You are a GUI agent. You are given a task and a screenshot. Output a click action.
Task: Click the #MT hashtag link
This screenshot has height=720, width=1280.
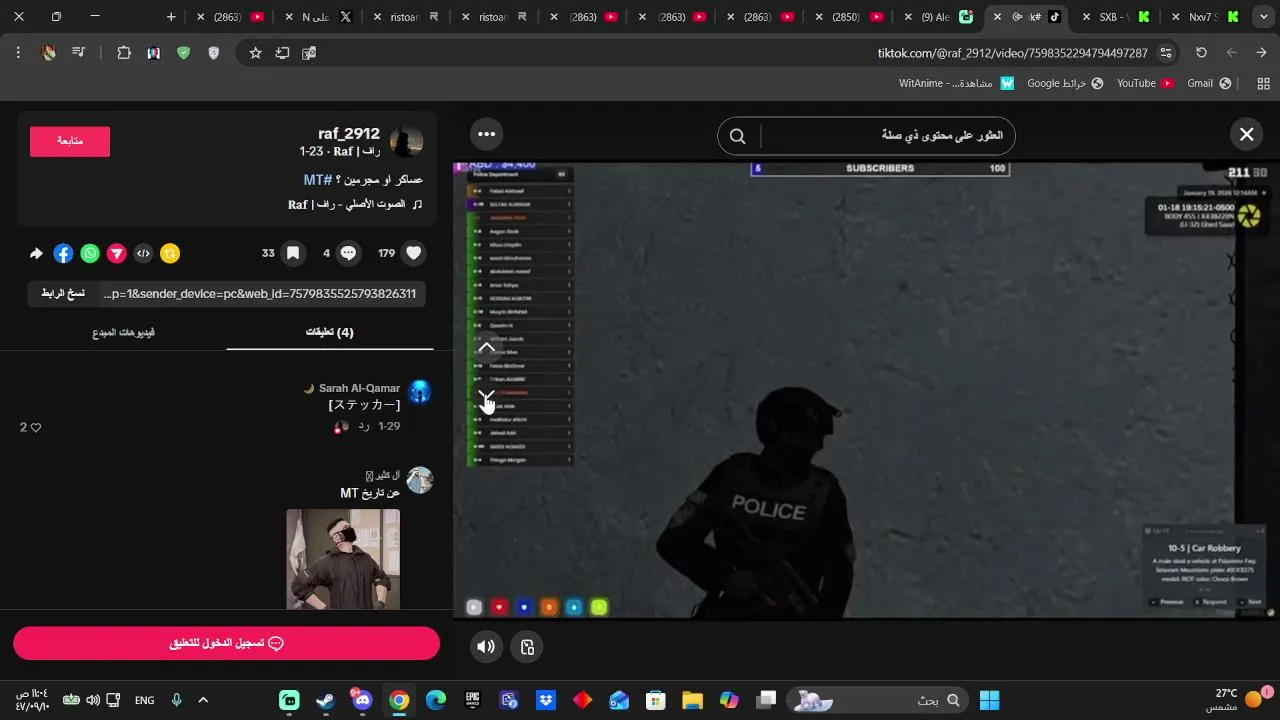click(318, 179)
